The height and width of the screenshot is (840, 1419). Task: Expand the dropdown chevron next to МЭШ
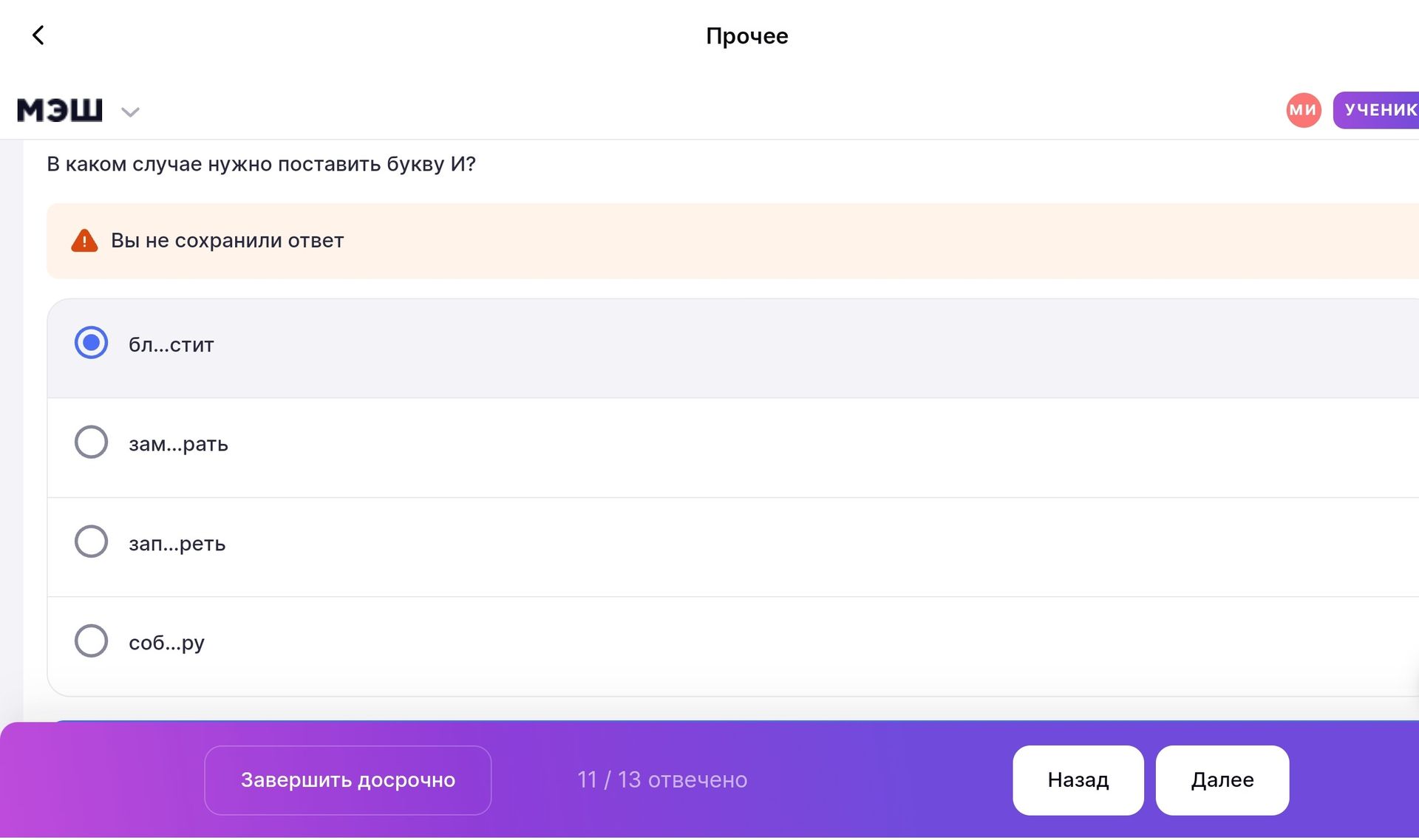coord(131,112)
